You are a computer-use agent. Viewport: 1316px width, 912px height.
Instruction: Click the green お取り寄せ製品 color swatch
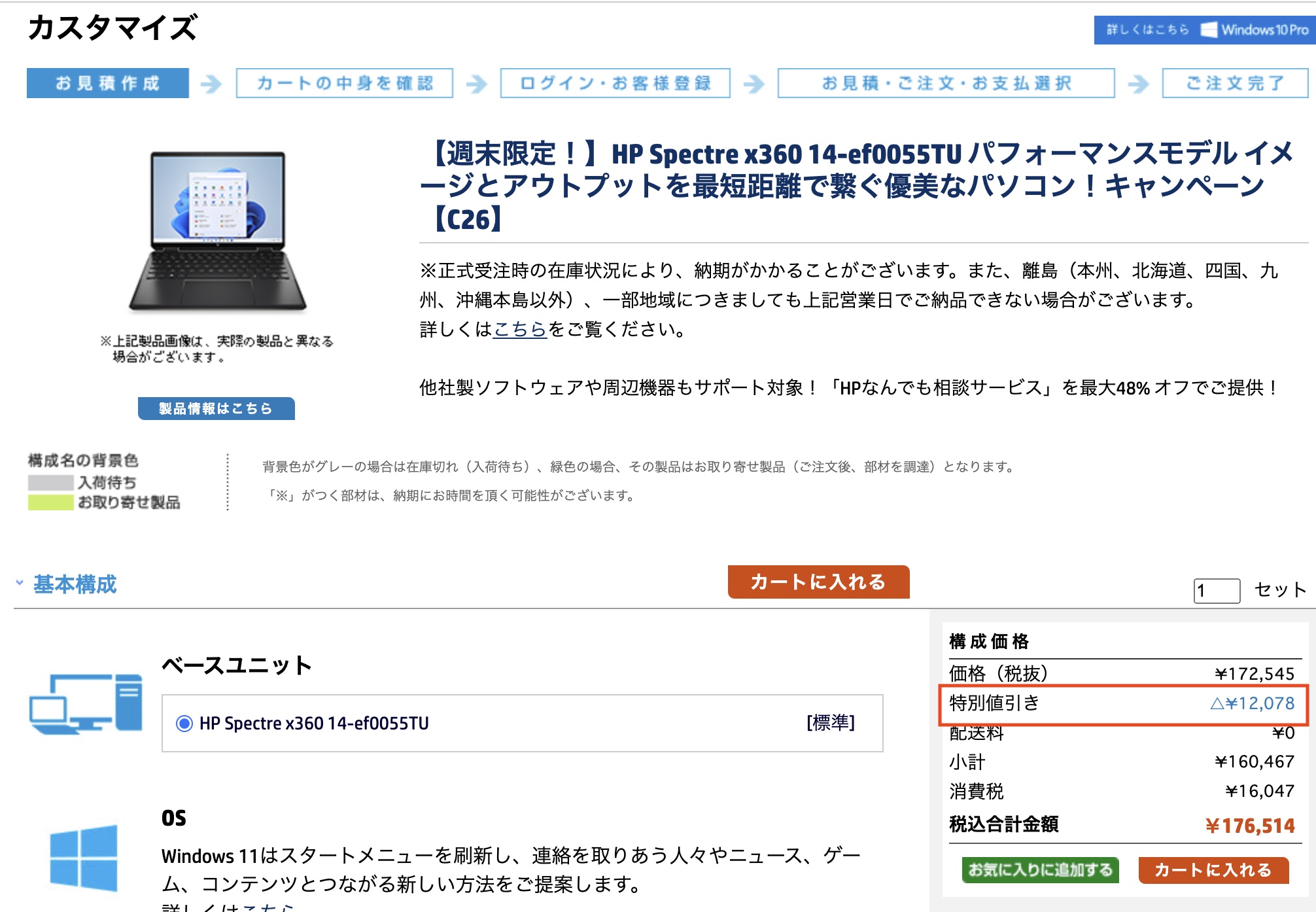50,502
